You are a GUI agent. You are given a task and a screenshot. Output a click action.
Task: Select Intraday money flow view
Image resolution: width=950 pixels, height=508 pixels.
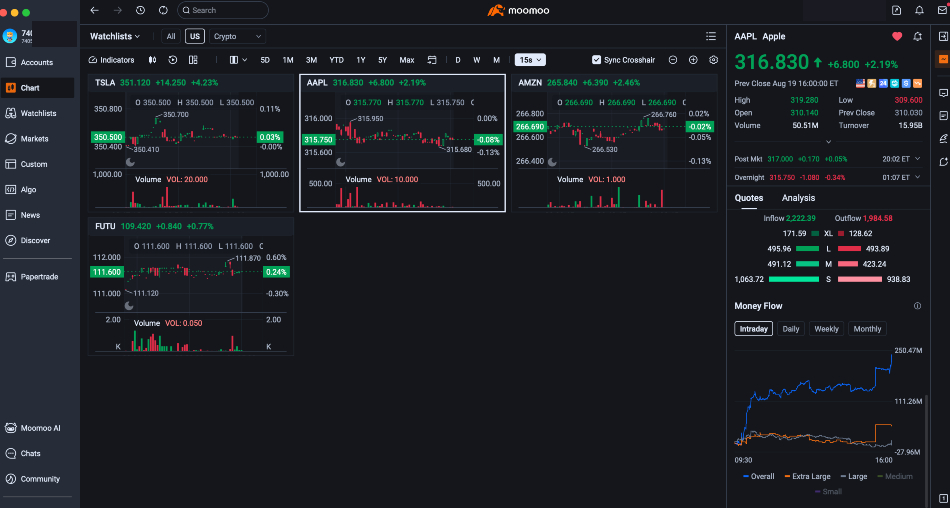(x=754, y=329)
